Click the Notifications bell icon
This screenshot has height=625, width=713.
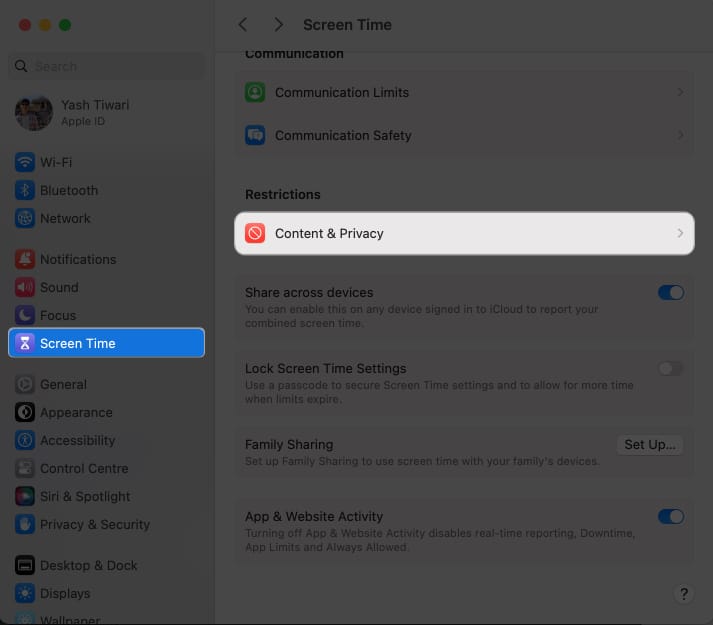(25, 259)
